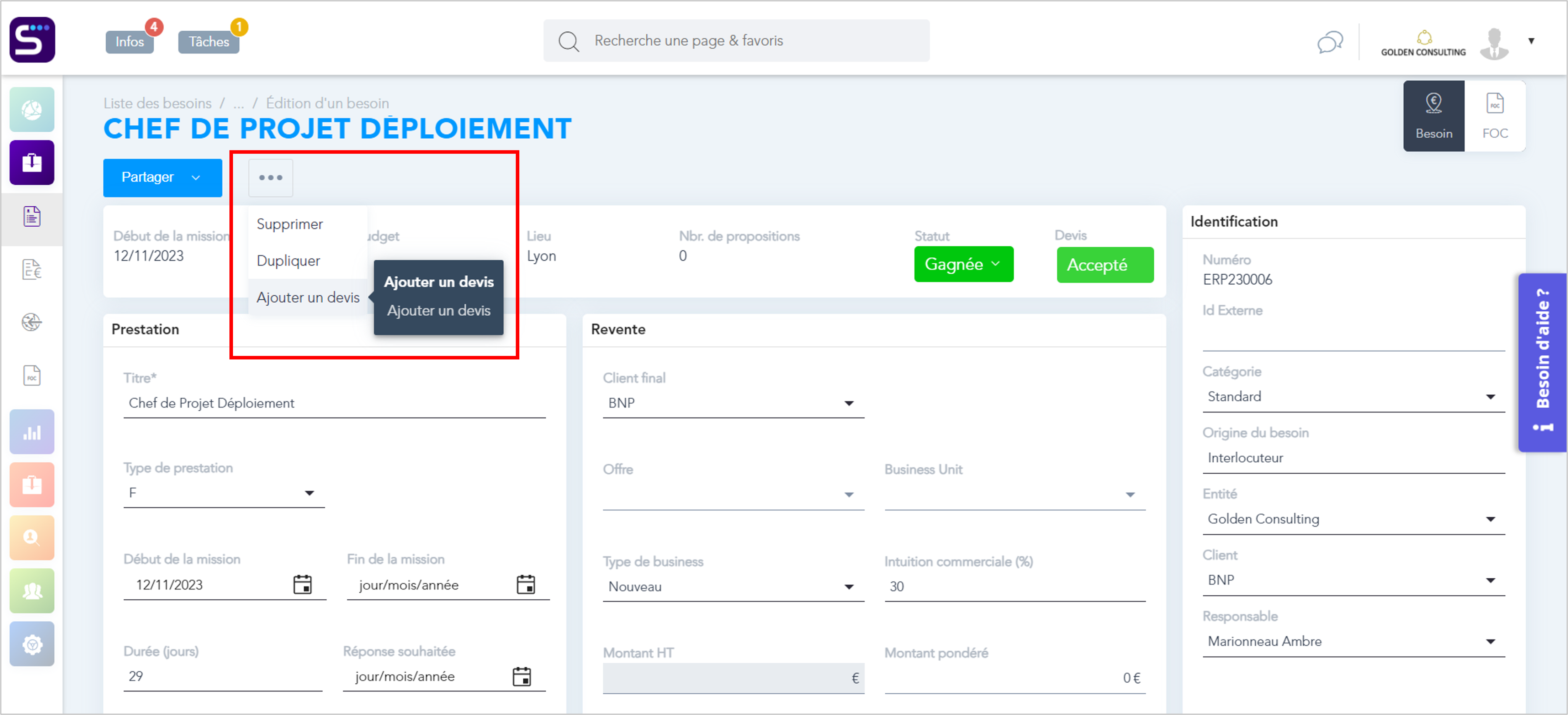Viewport: 1568px width, 715px height.
Task: Click the search magnifier icon
Action: tap(568, 41)
